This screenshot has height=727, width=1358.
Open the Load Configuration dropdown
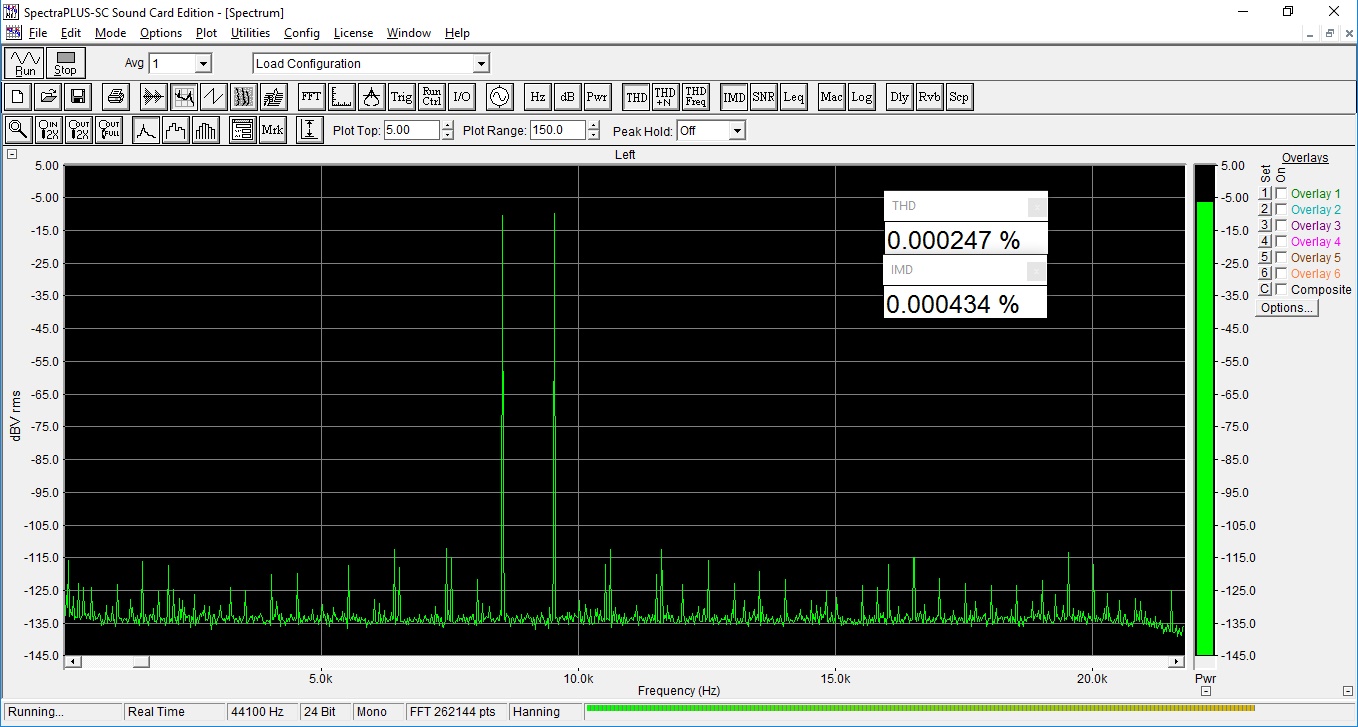[x=481, y=63]
